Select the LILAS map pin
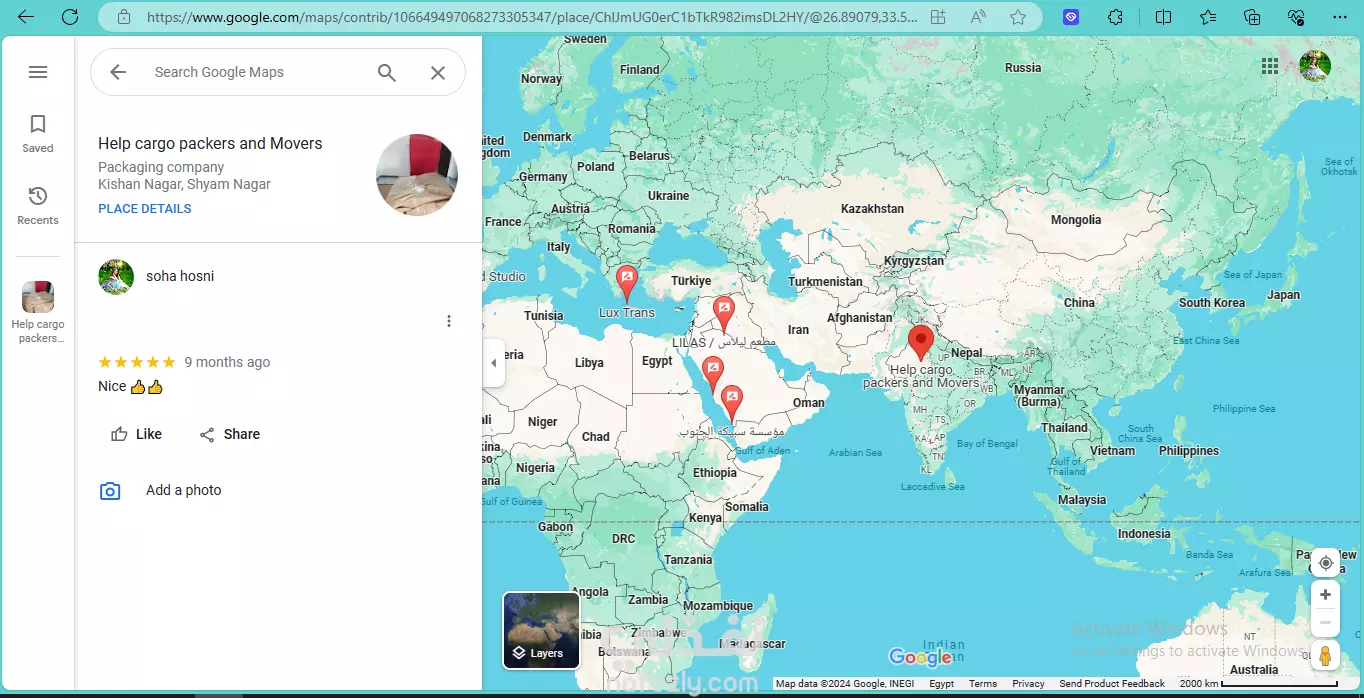The width and height of the screenshot is (1364, 698). click(x=723, y=314)
